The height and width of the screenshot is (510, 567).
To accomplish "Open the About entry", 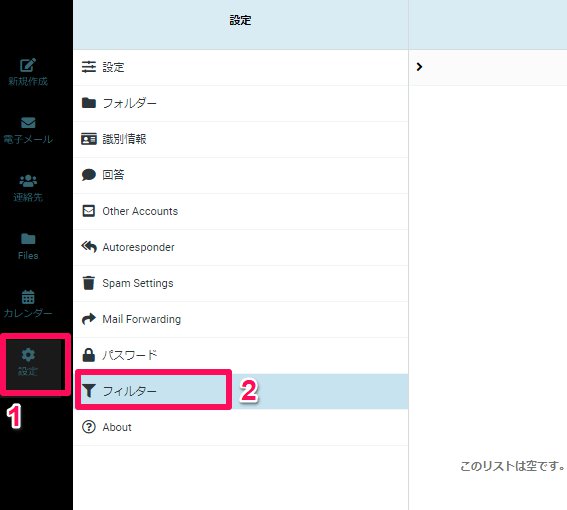I will pyautogui.click(x=241, y=427).
